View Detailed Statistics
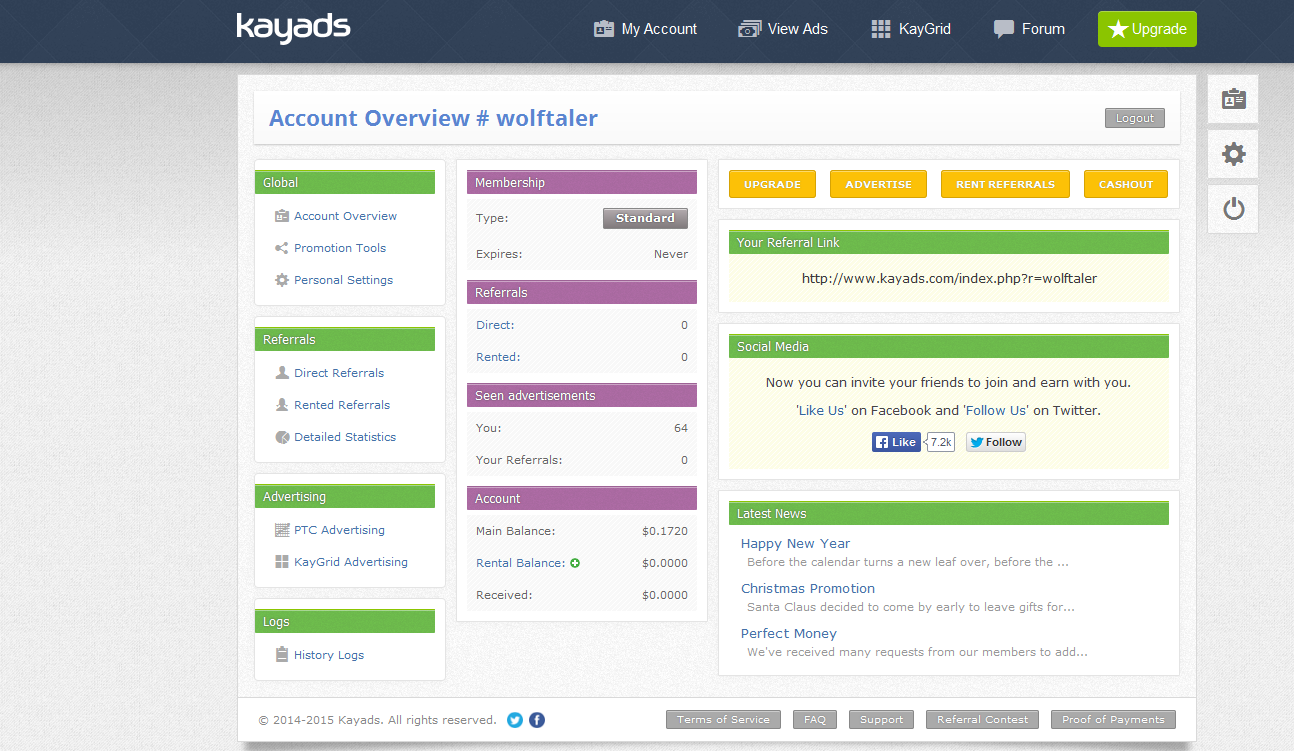 click(x=345, y=437)
